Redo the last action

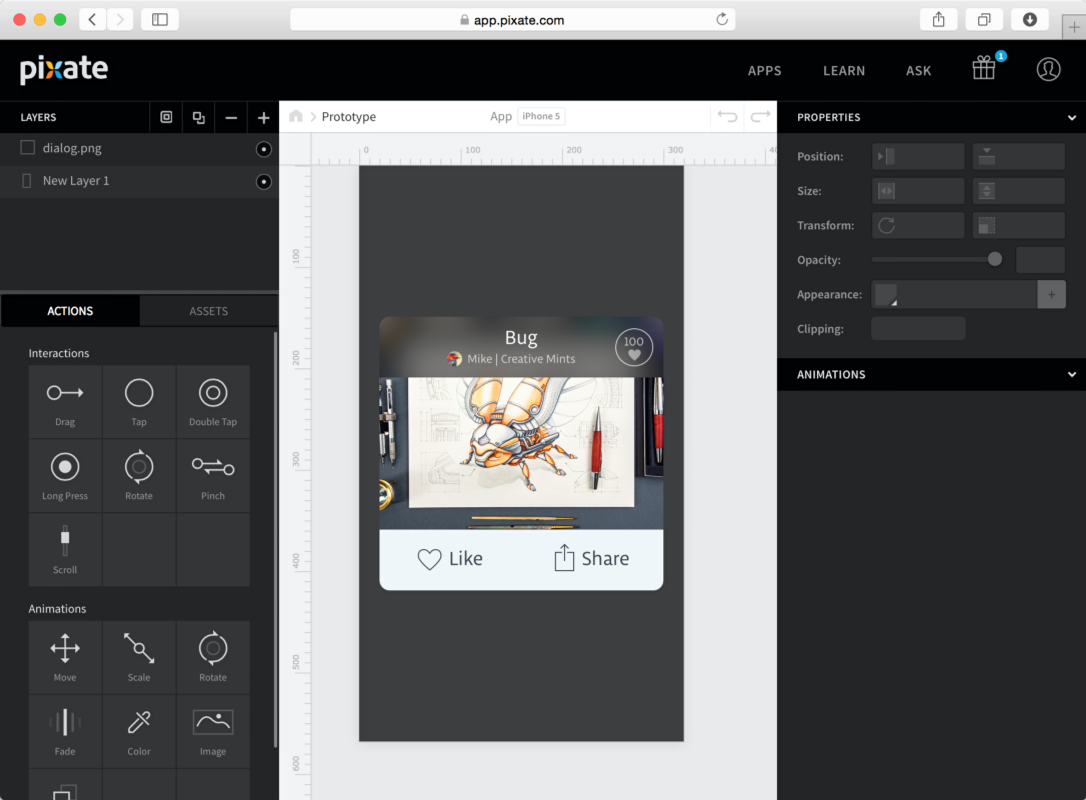(760, 116)
